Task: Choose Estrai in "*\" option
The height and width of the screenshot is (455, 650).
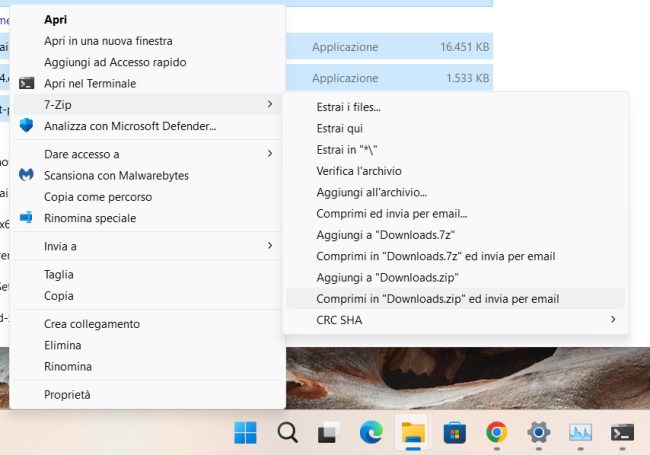Action: click(x=347, y=150)
